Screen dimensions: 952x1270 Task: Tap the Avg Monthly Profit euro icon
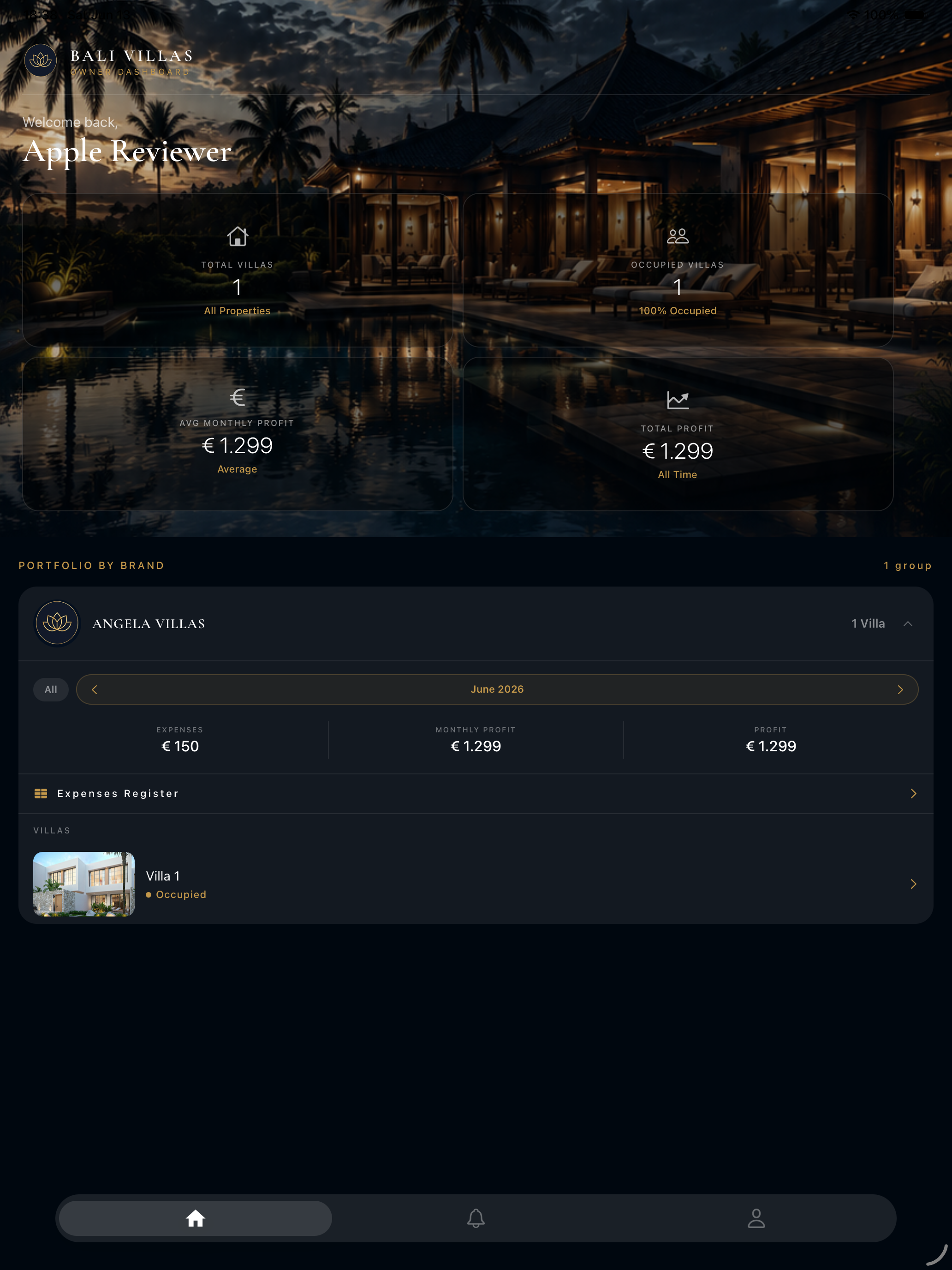[238, 397]
